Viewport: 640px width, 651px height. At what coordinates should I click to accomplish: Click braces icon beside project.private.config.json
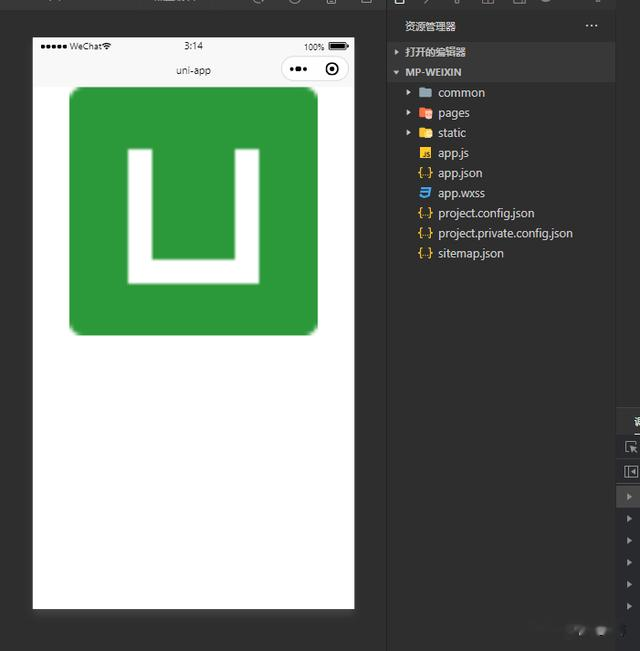425,233
